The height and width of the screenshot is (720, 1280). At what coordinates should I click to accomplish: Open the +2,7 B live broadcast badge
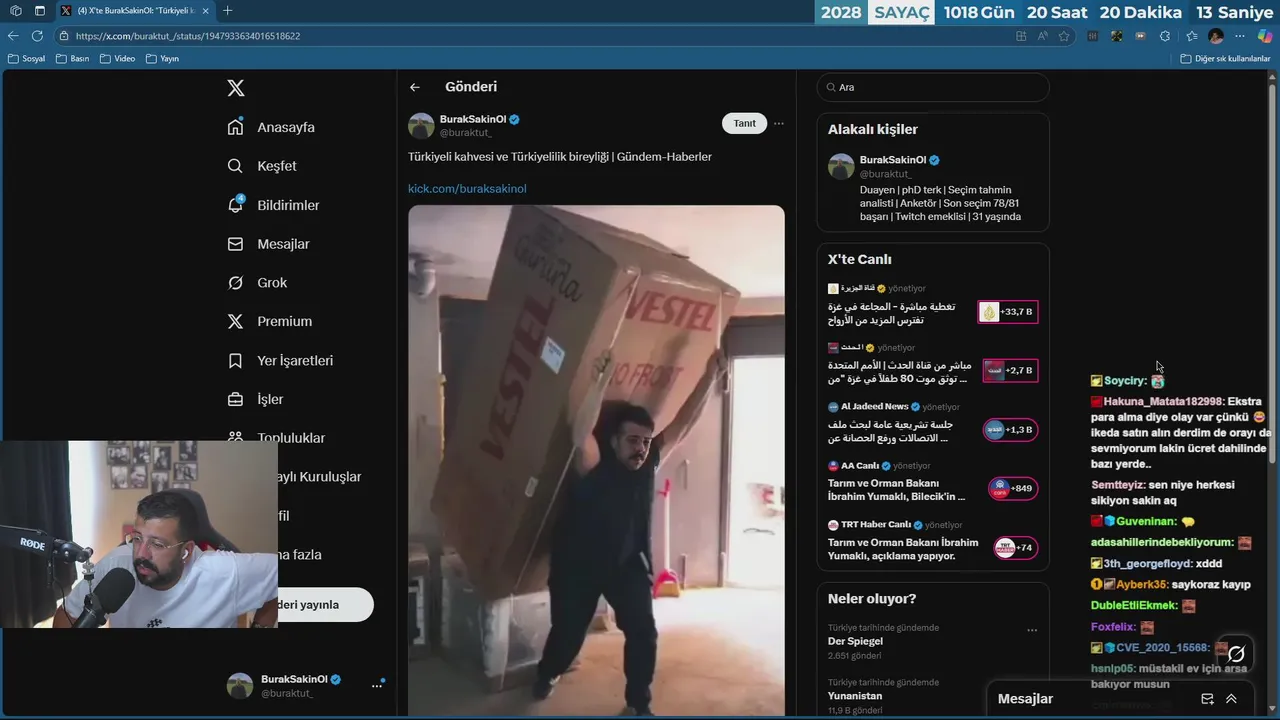pyautogui.click(x=1010, y=370)
